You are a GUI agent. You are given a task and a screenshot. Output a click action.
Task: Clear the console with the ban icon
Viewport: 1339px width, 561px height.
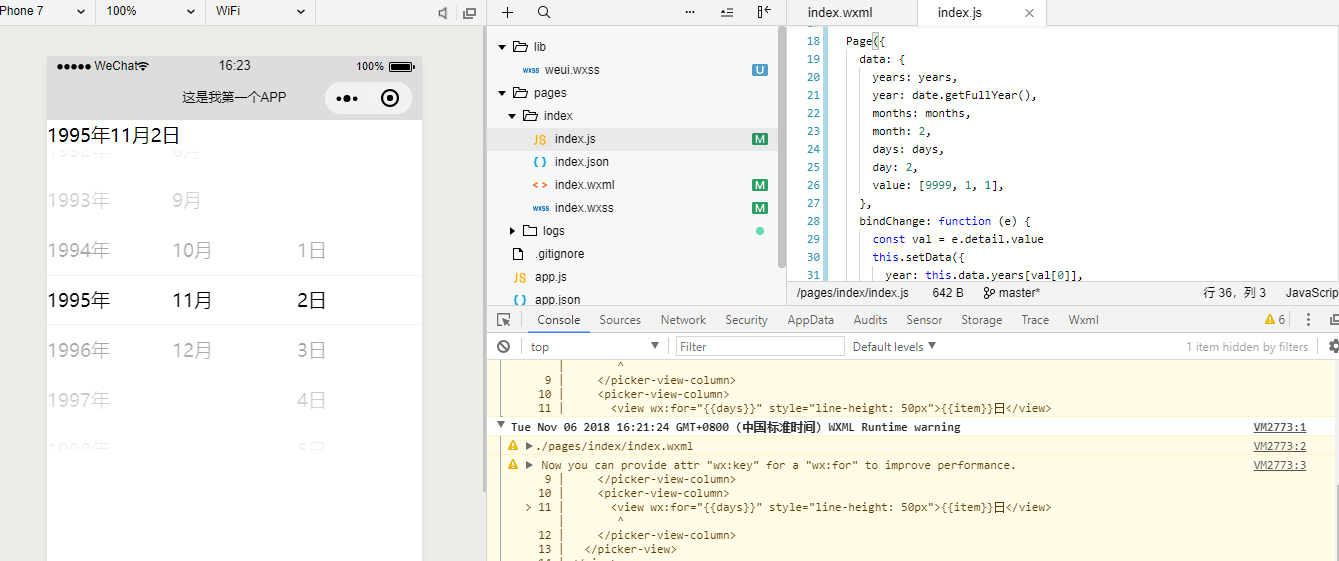[x=504, y=346]
